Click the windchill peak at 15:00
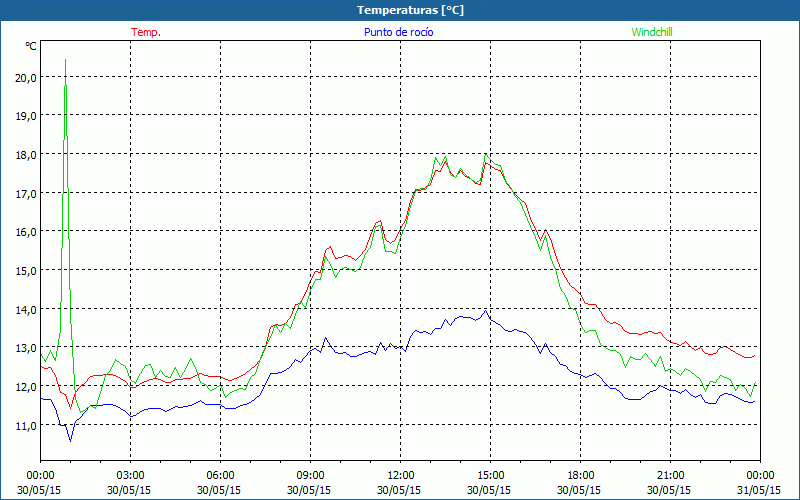 486,154
